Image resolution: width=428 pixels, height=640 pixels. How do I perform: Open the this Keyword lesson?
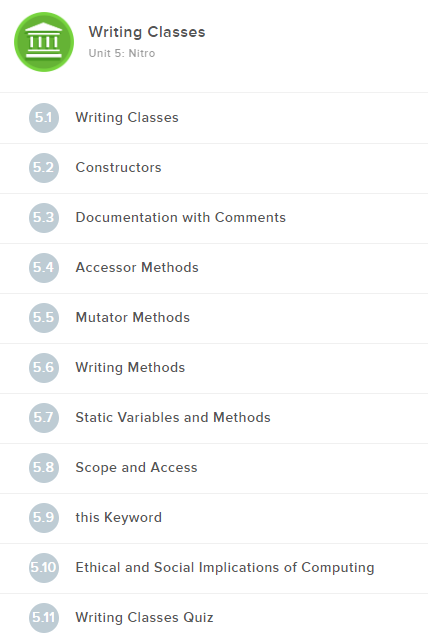pyautogui.click(x=214, y=518)
